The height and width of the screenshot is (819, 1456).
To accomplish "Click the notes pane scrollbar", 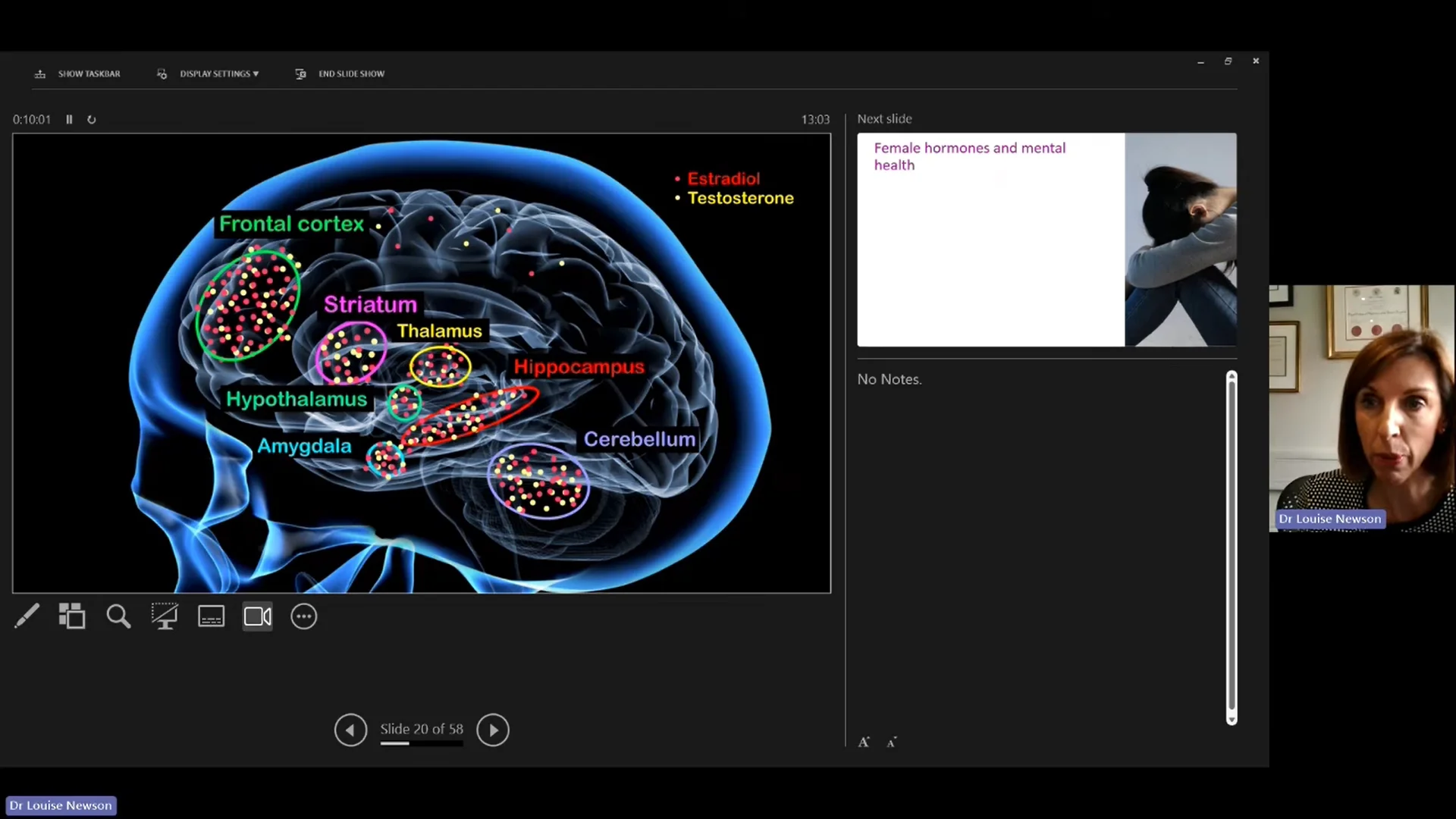I will 1232,546.
